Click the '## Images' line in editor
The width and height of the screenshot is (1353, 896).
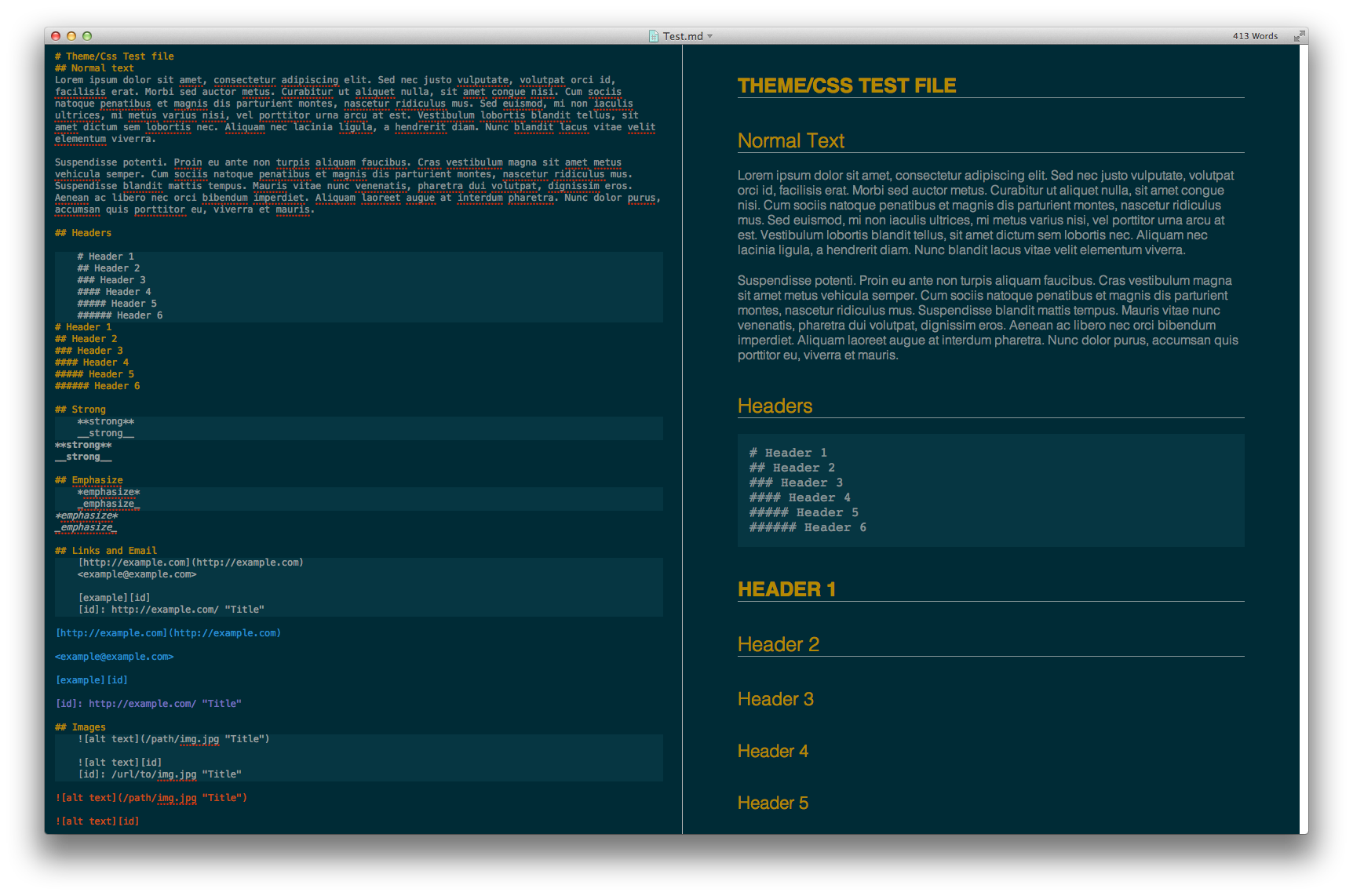click(x=80, y=727)
